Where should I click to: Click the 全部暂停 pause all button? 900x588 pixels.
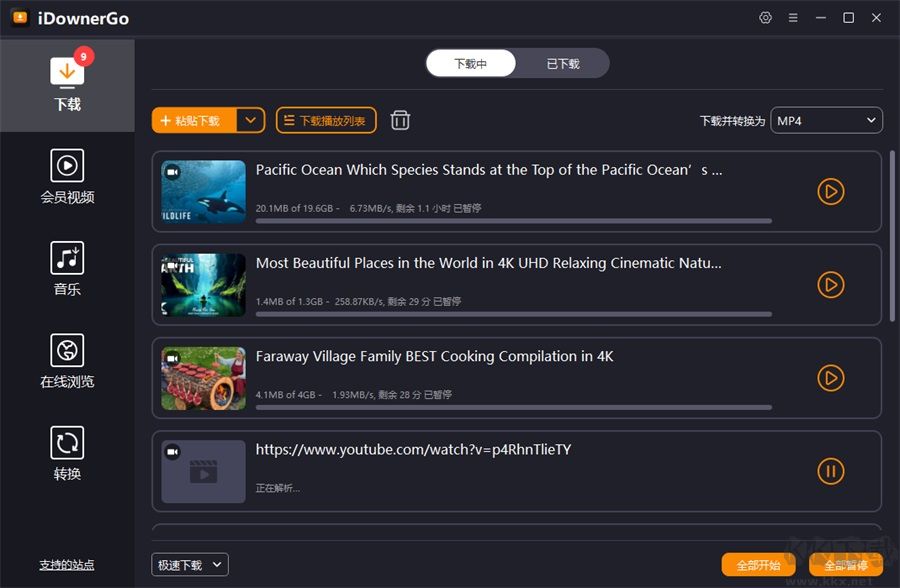845,566
